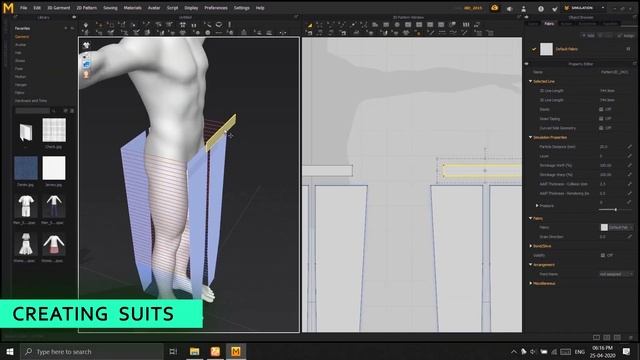Select Avatar in the Library list
Image resolution: width=640 pixels, height=360 pixels.
click(x=20, y=44)
